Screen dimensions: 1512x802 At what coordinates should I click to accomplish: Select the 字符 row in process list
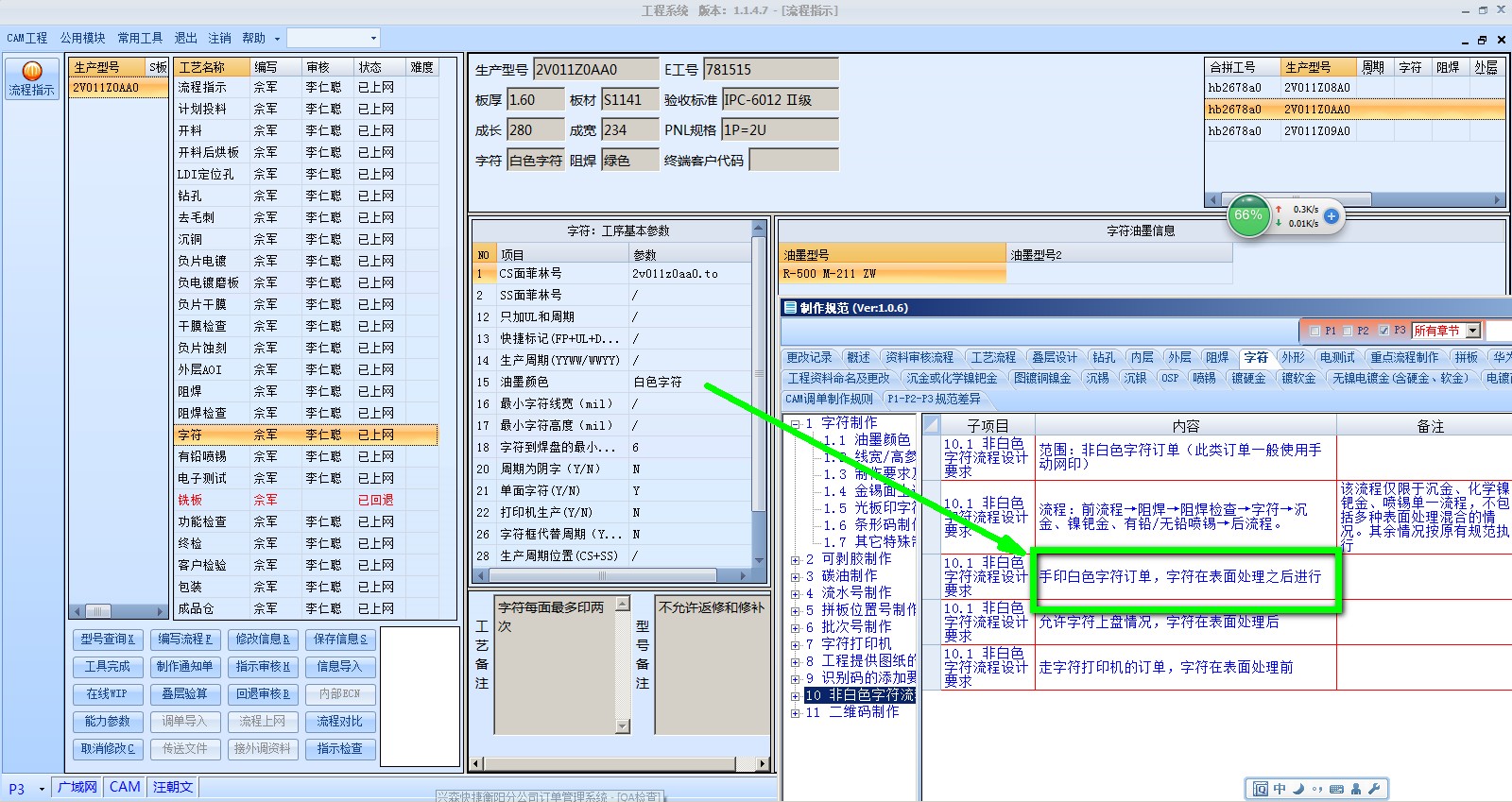(x=306, y=435)
